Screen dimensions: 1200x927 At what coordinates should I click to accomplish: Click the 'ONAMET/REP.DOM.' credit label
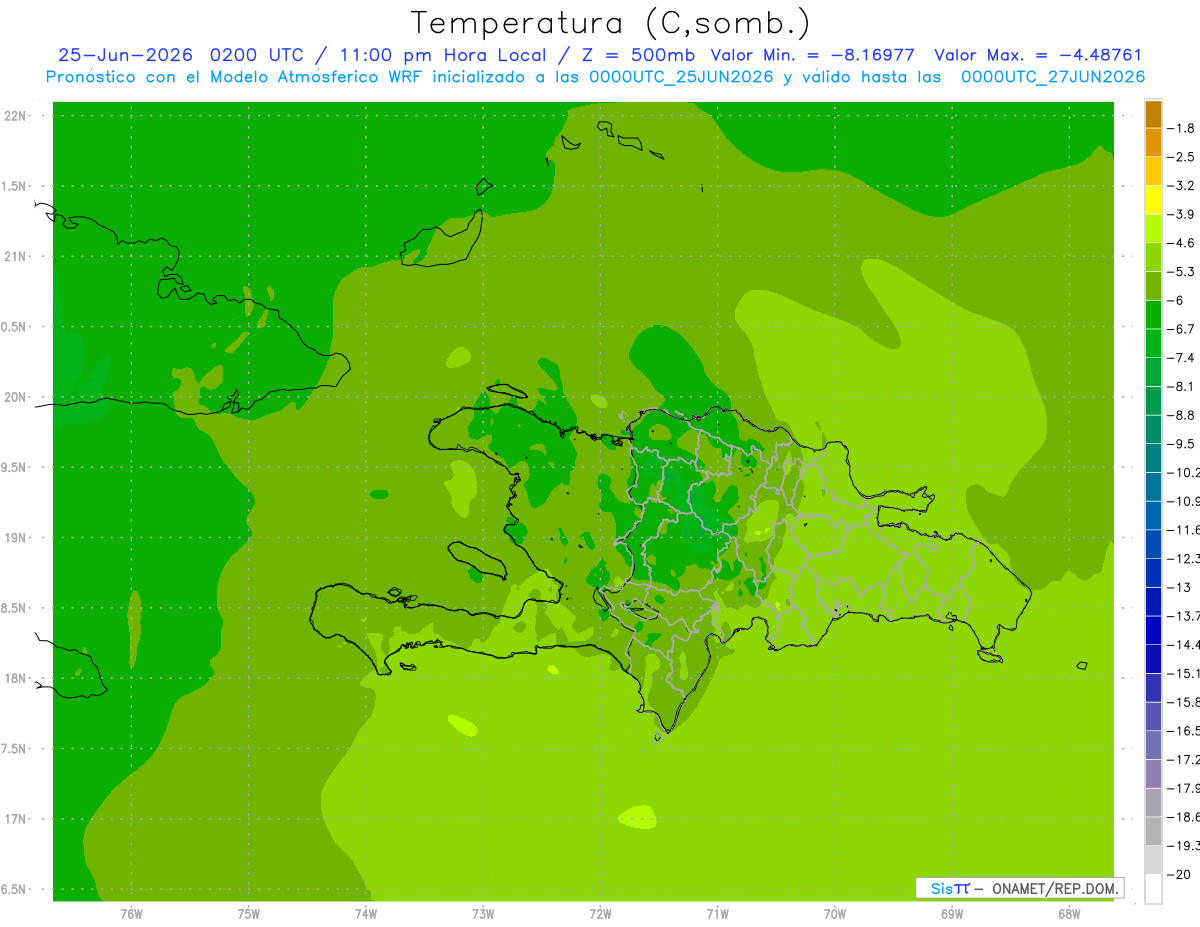pos(1055,888)
